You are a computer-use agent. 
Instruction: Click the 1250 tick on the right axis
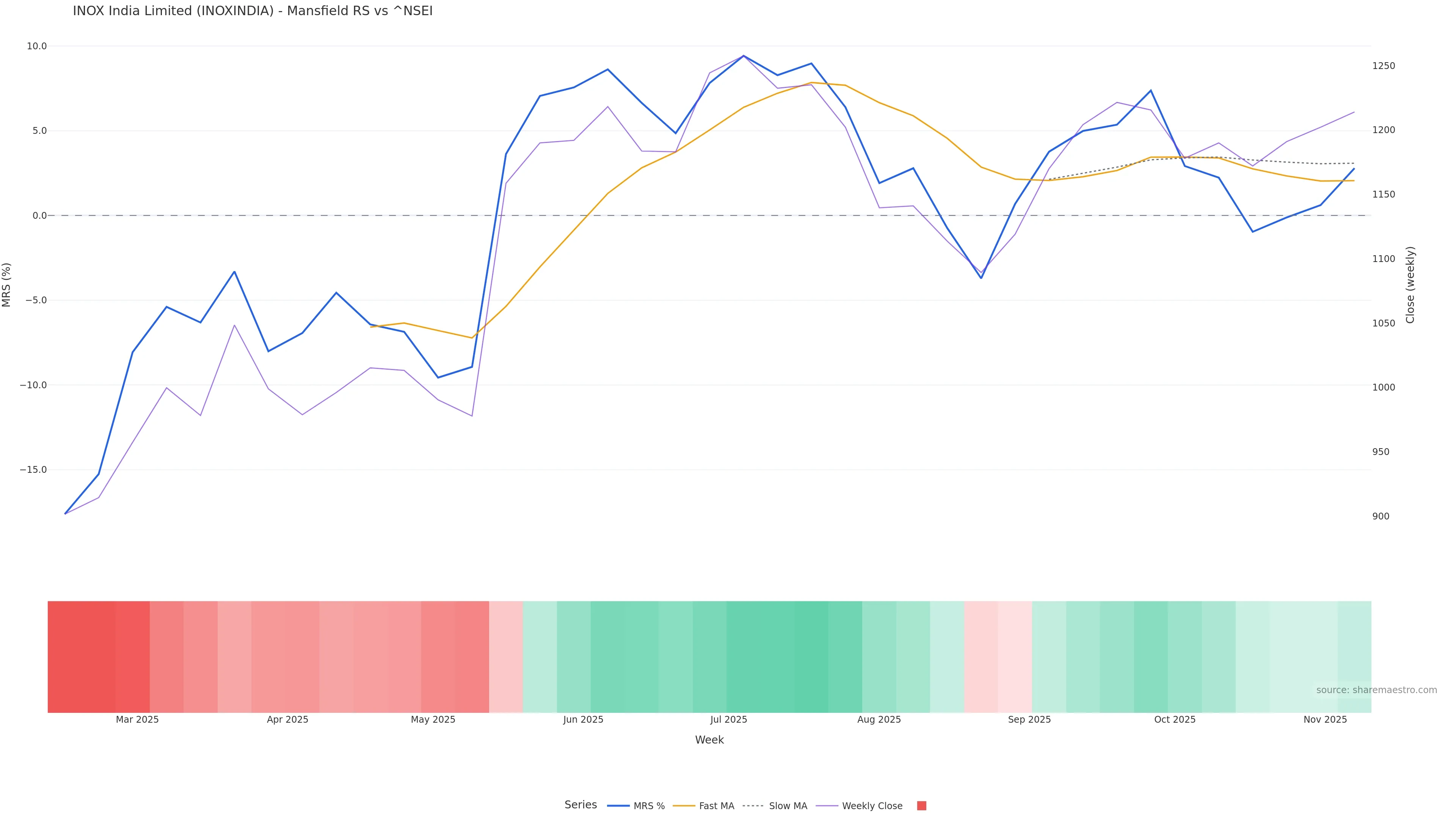tap(1384, 66)
